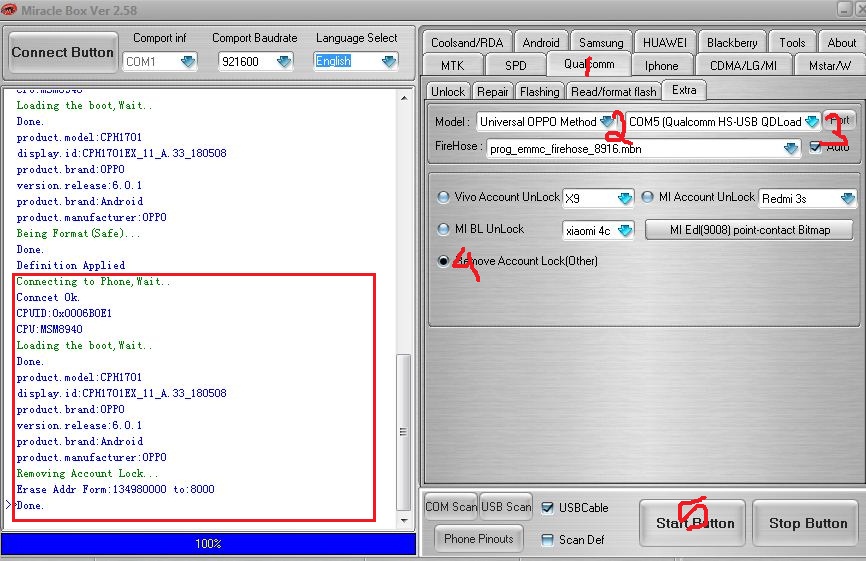This screenshot has width=866, height=561.
Task: Switch to the SPD tab
Action: (515, 65)
